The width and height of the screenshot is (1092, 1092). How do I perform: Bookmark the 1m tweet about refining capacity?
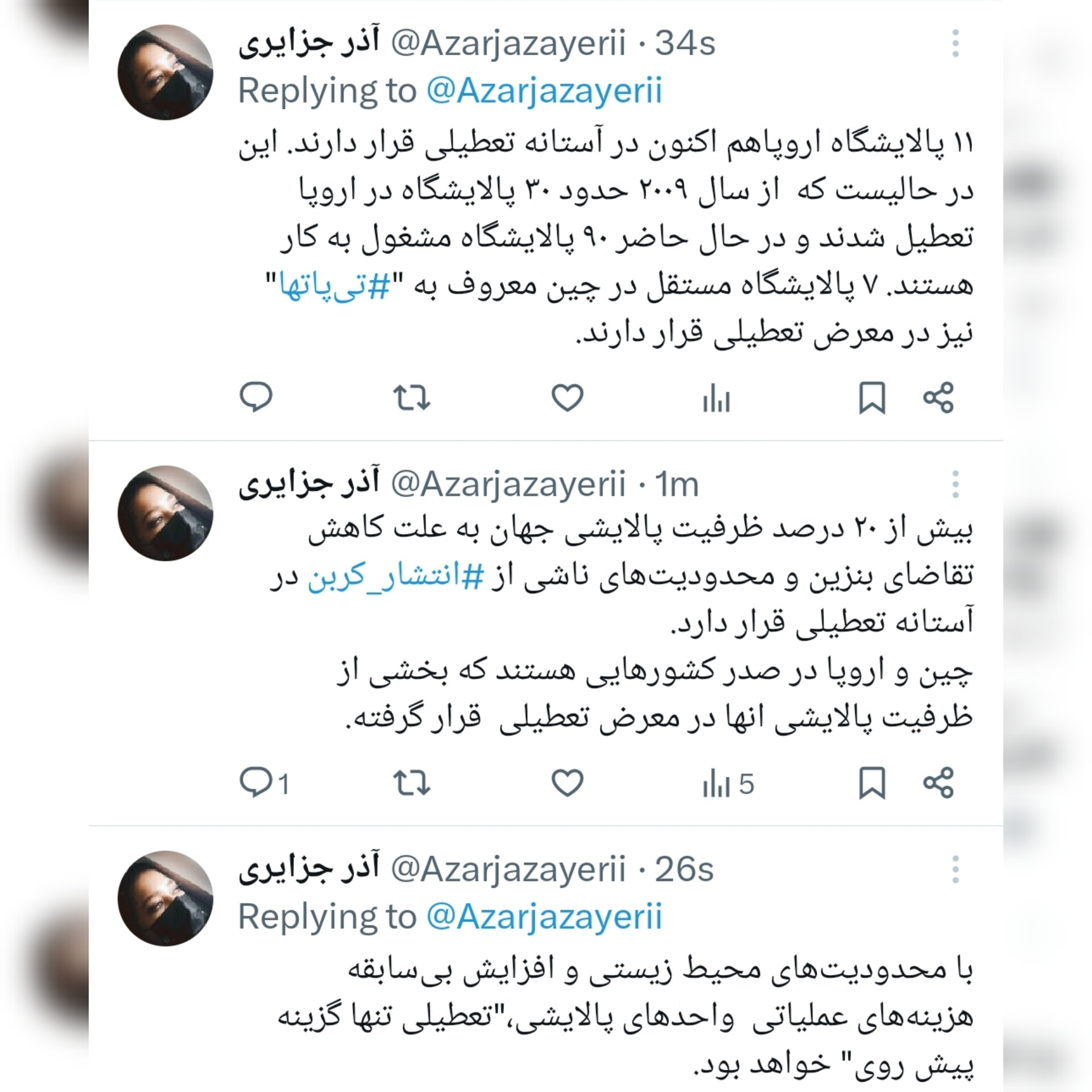pyautogui.click(x=872, y=783)
